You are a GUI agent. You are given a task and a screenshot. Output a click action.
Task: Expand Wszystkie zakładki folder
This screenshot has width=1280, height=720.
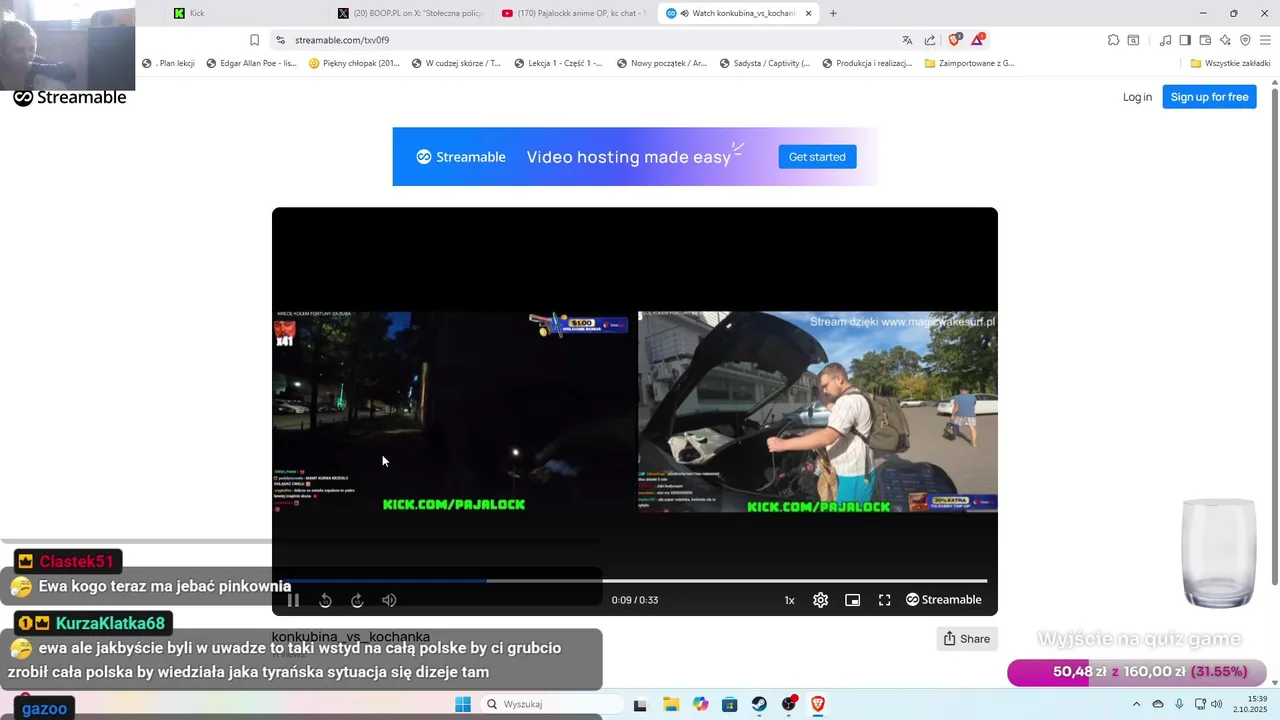click(x=1231, y=63)
